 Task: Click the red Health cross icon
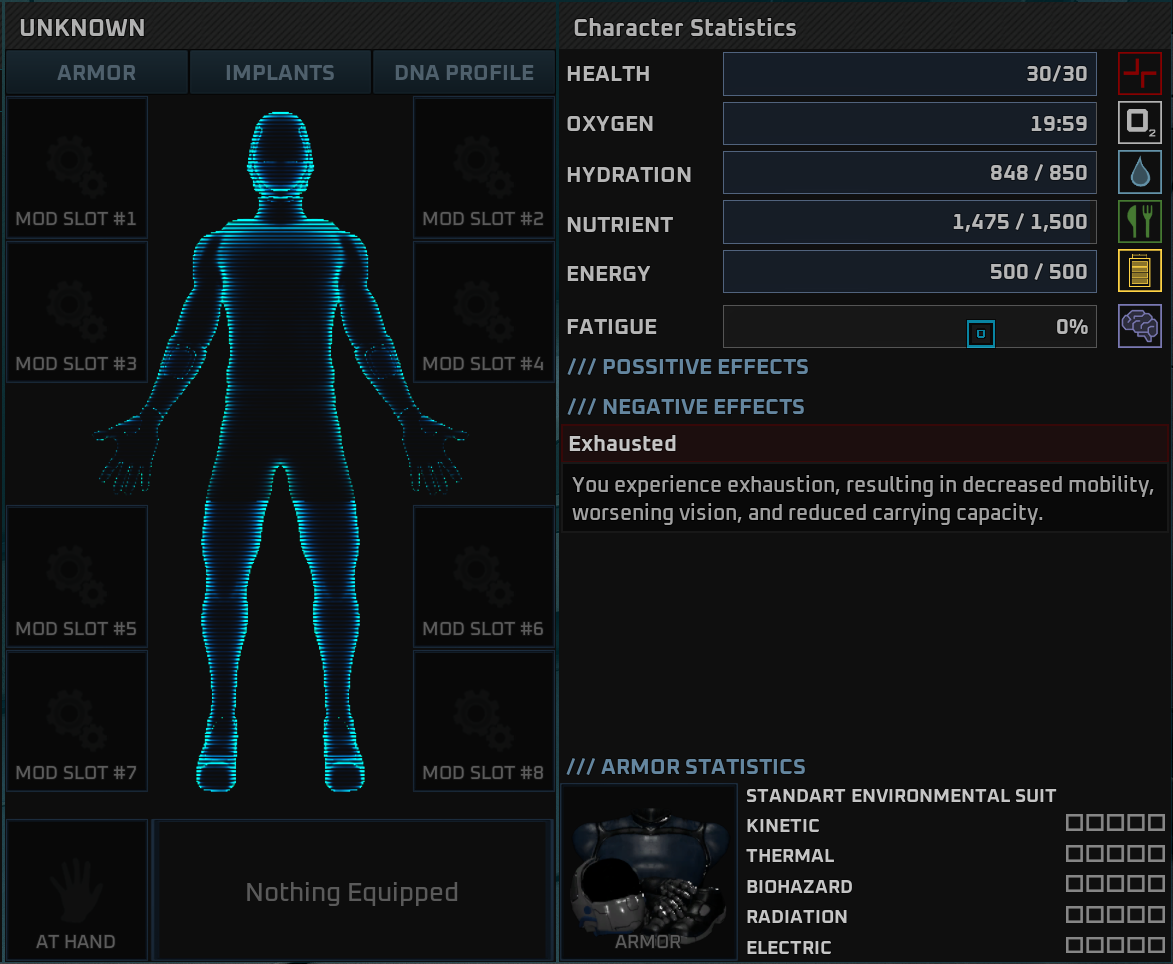[1139, 74]
